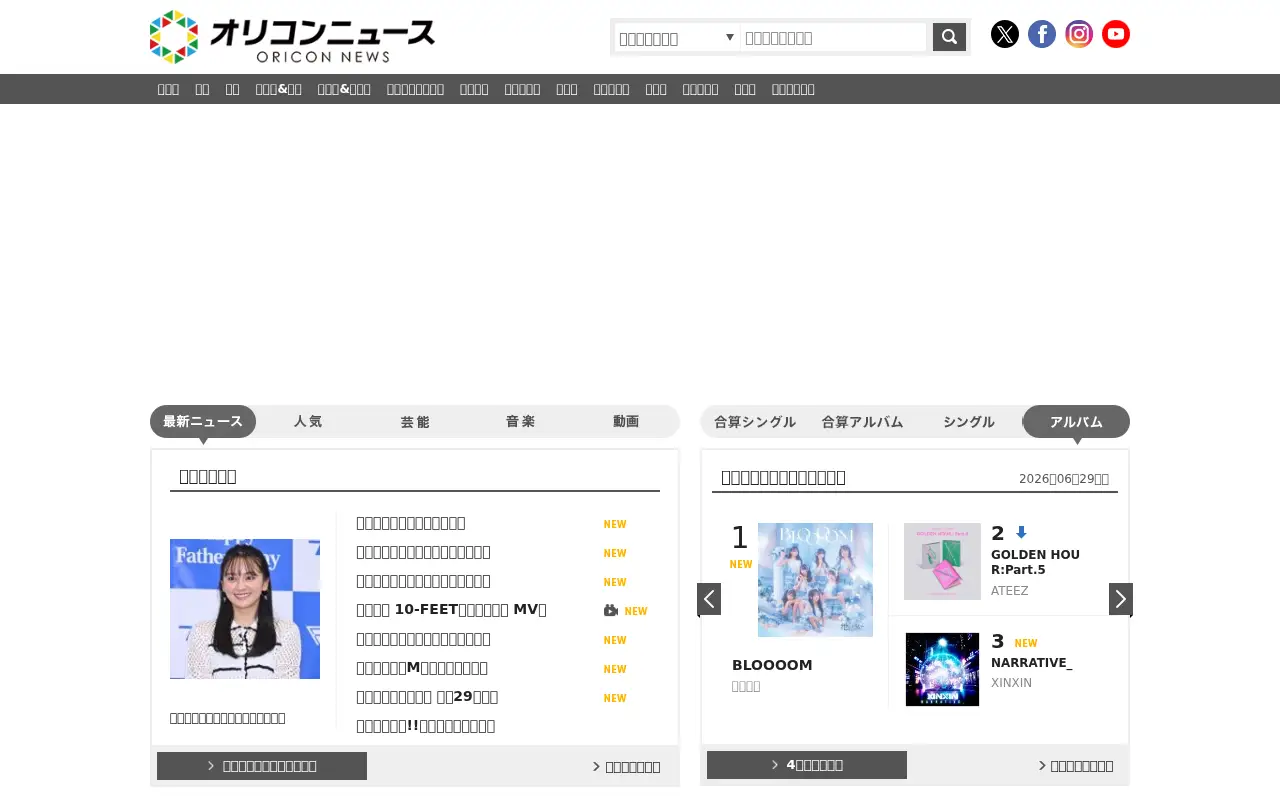Screen dimensions: 1280x800
Task: Open the GOLDEN HOUR:Part.5 album cover
Action: [942, 561]
